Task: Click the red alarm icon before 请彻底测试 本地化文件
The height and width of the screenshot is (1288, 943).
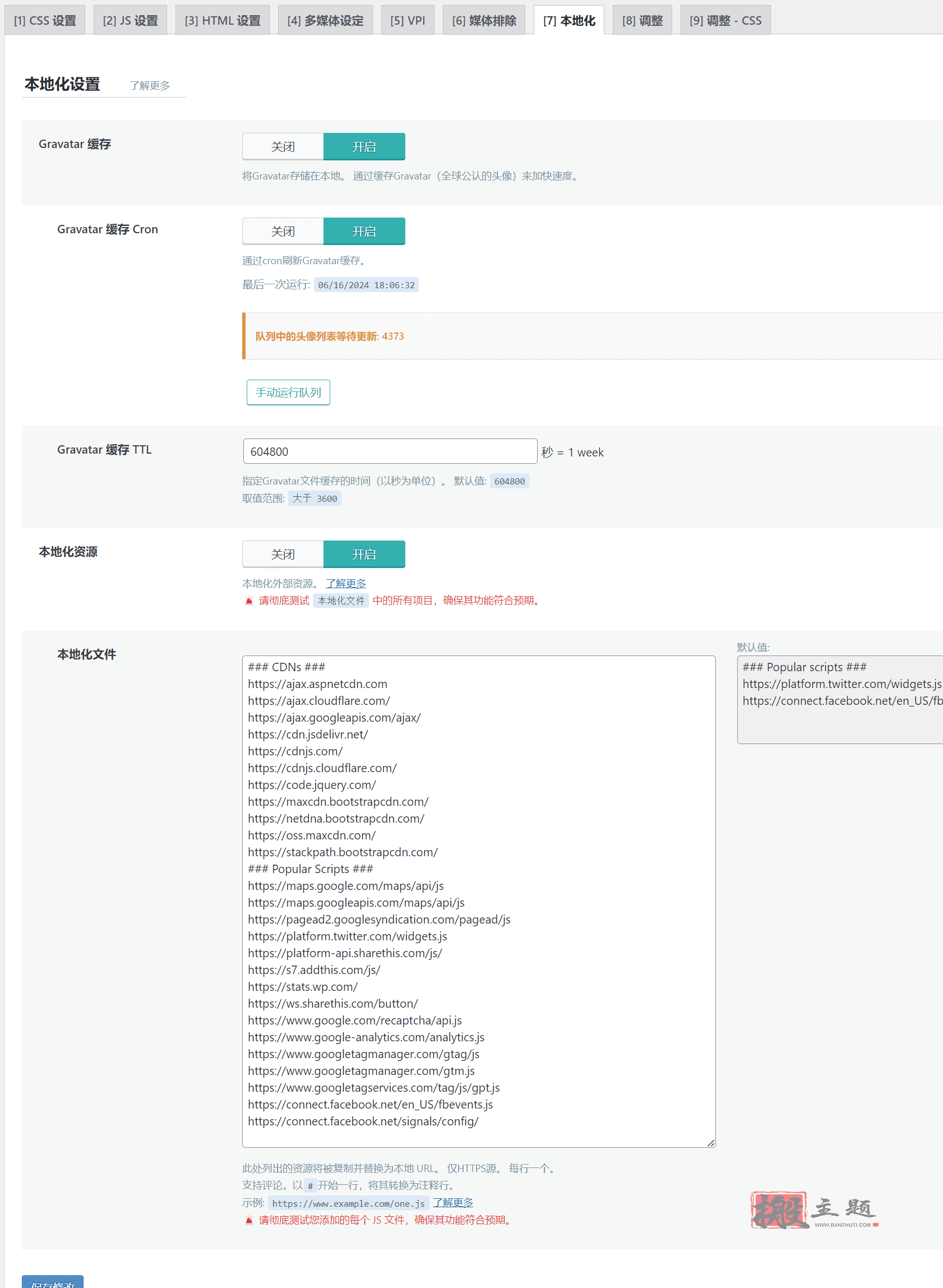Action: pos(249,601)
